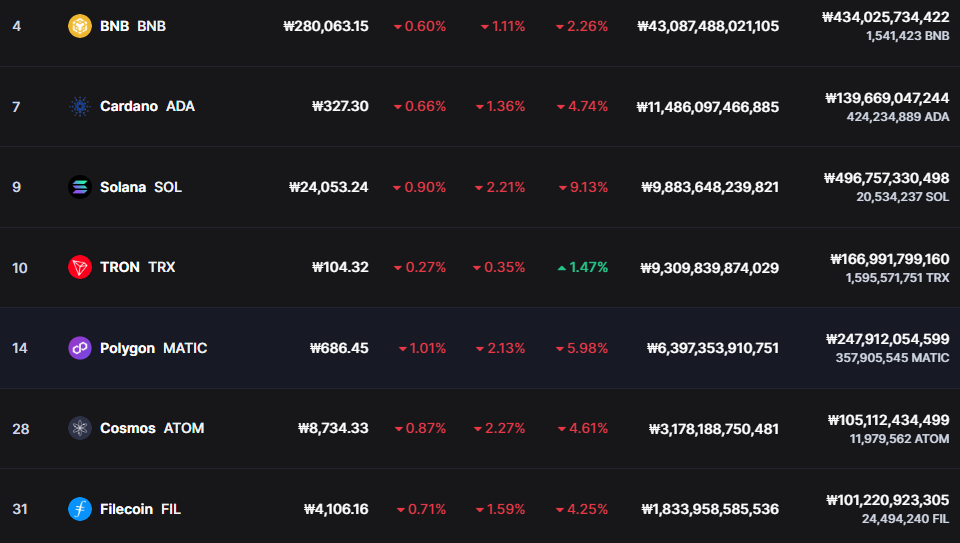Click Polygon's 5.98% weekly change value
960x543 pixels.
point(583,348)
